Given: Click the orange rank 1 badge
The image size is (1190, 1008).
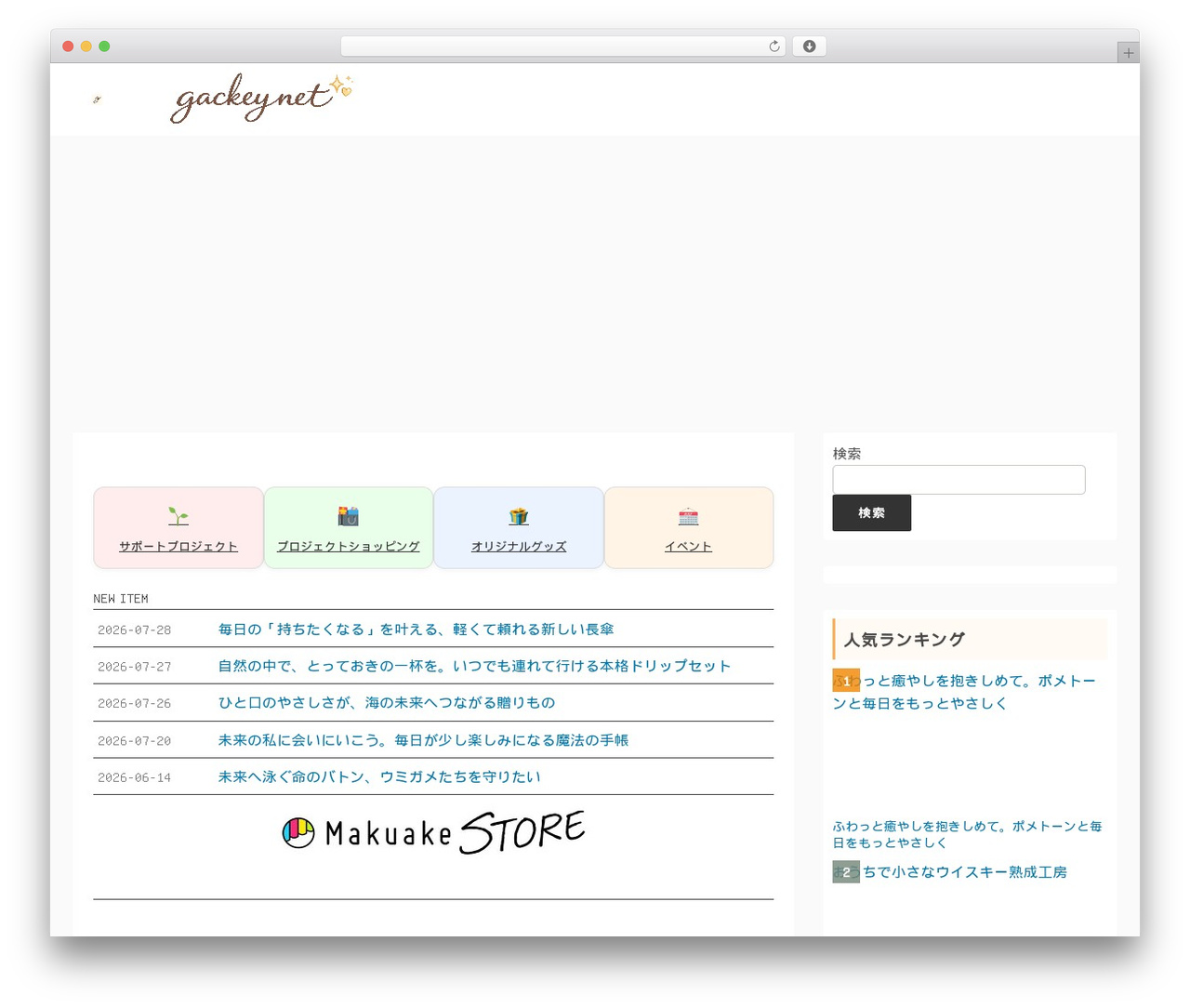Looking at the screenshot, I should (x=846, y=681).
